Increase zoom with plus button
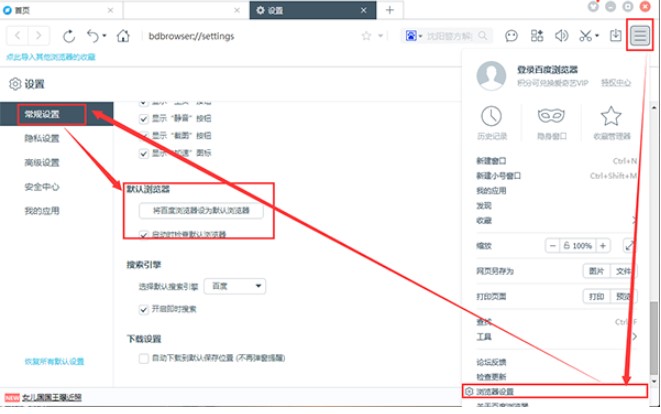 click(x=603, y=246)
